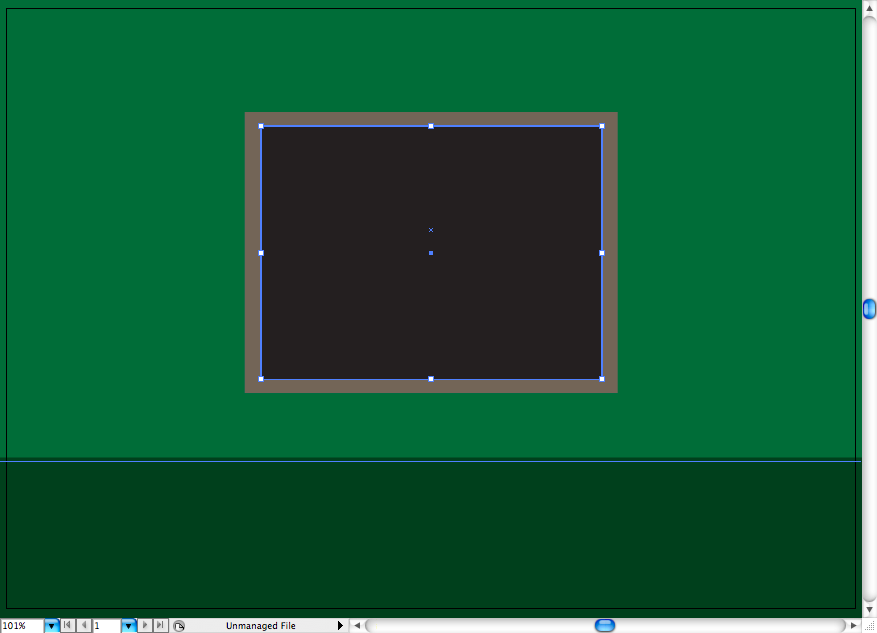Click the brown frame rectangle border
The image size is (877, 633).
tap(431, 119)
